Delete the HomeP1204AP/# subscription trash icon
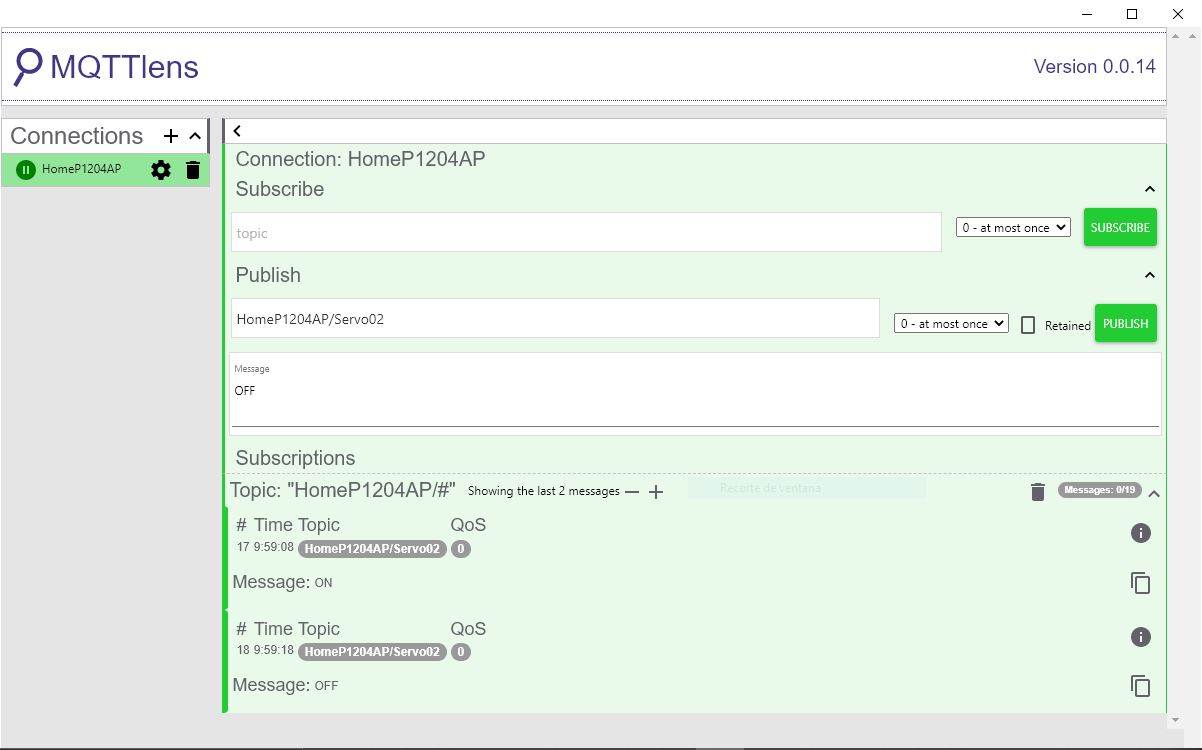Screen dimensions: 1202x750 (x=1038, y=491)
